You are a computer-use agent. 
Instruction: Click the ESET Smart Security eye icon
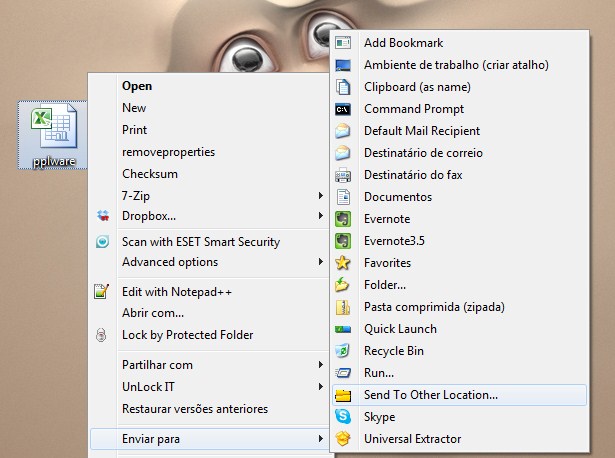click(103, 242)
